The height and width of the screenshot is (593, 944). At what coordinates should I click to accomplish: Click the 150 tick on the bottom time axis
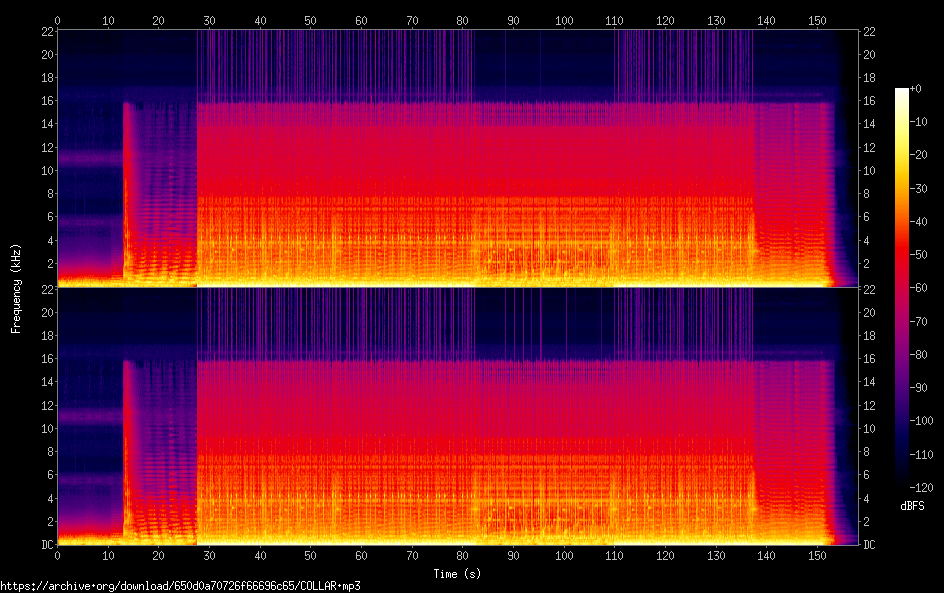(817, 556)
